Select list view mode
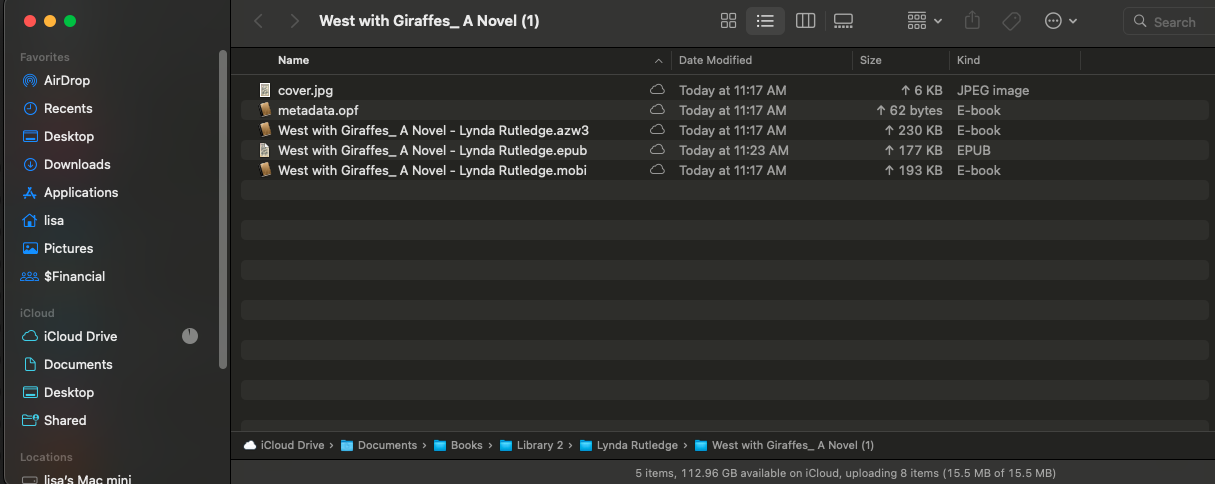1215x484 pixels. 765,21
